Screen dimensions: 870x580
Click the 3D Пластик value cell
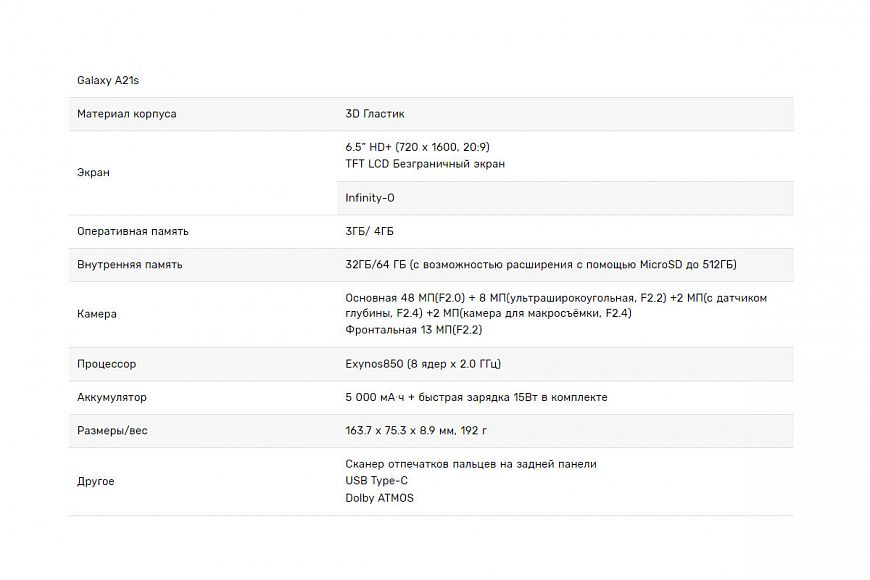375,114
